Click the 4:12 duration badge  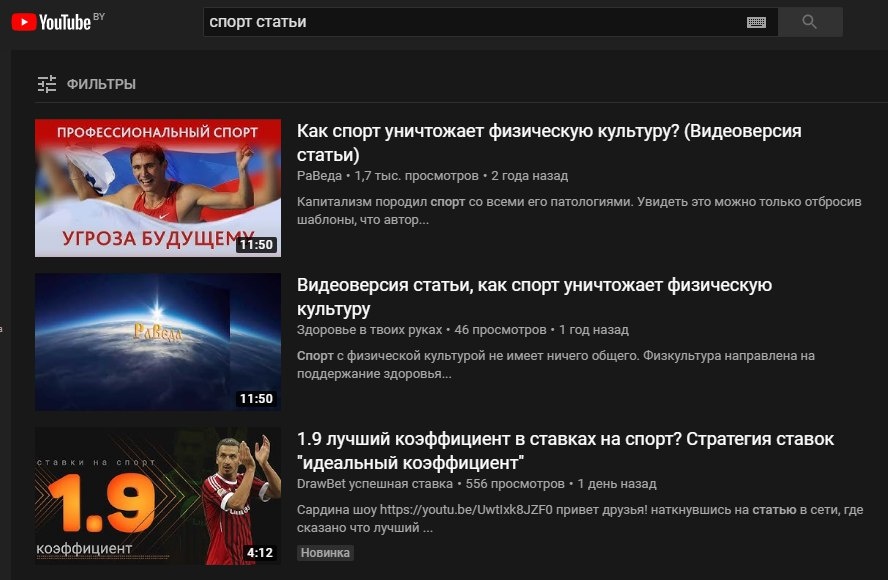pos(260,553)
